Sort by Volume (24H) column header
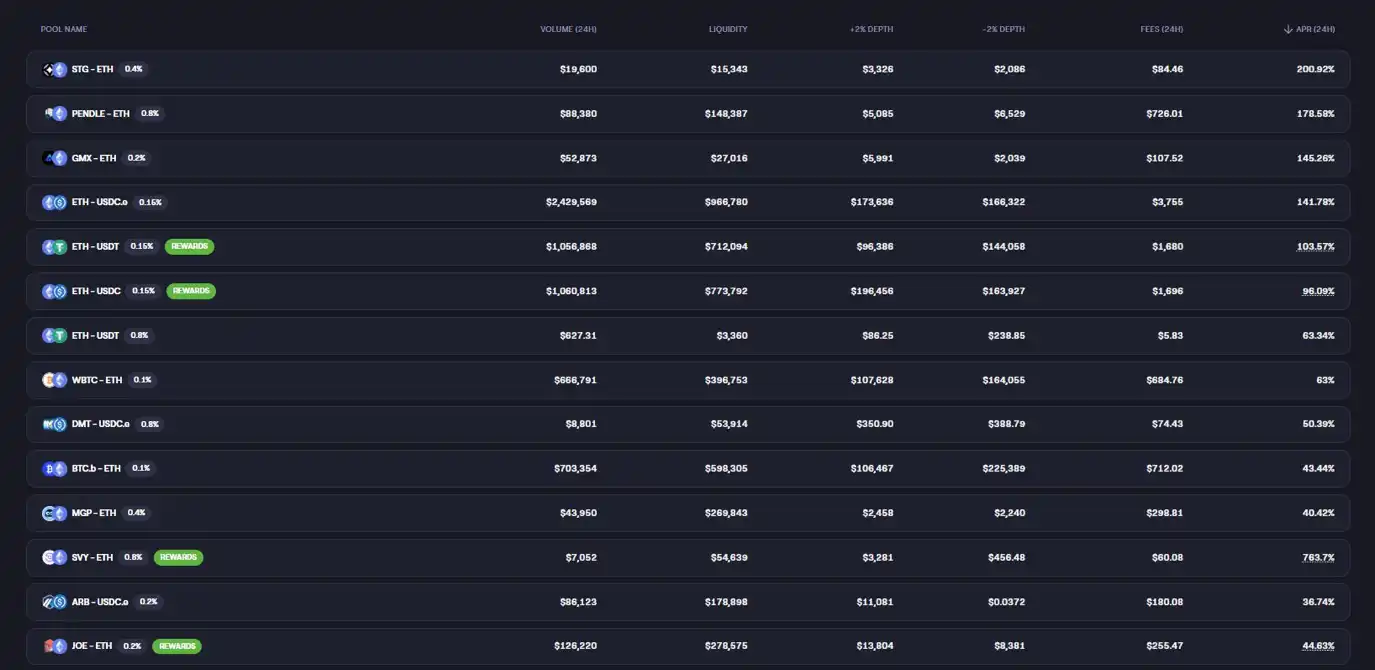 click(568, 29)
